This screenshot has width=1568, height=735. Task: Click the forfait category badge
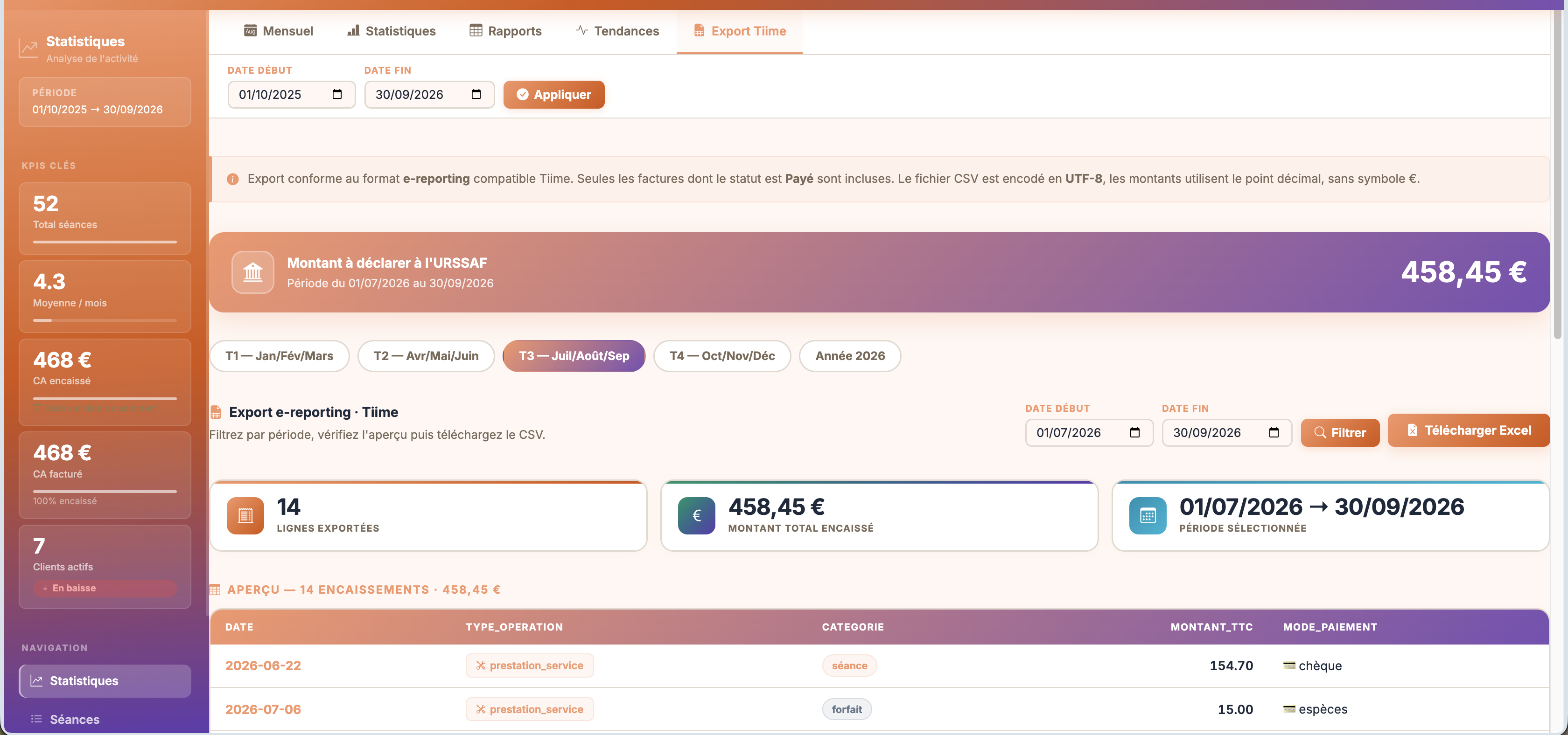pos(847,709)
